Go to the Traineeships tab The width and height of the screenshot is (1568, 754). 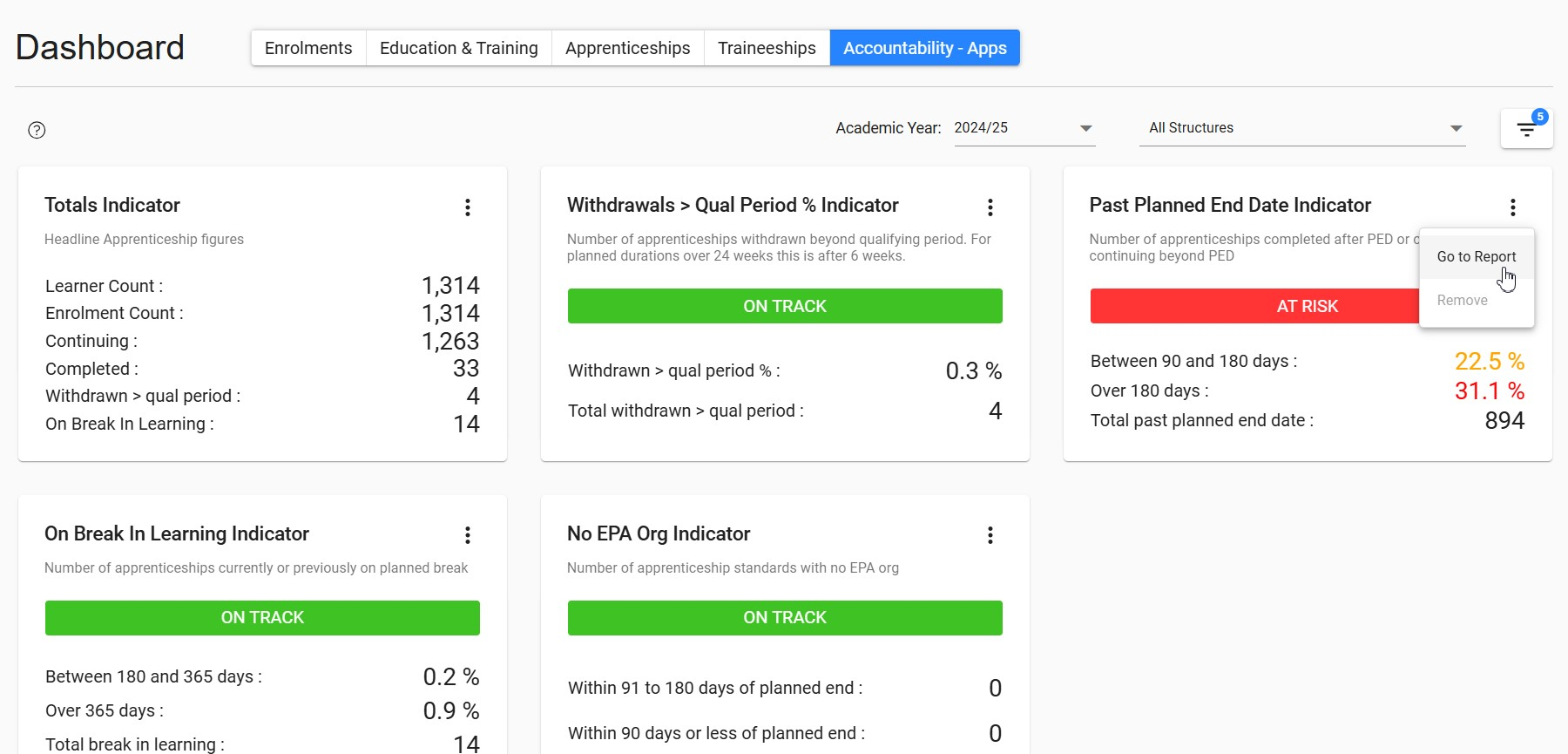pos(767,48)
